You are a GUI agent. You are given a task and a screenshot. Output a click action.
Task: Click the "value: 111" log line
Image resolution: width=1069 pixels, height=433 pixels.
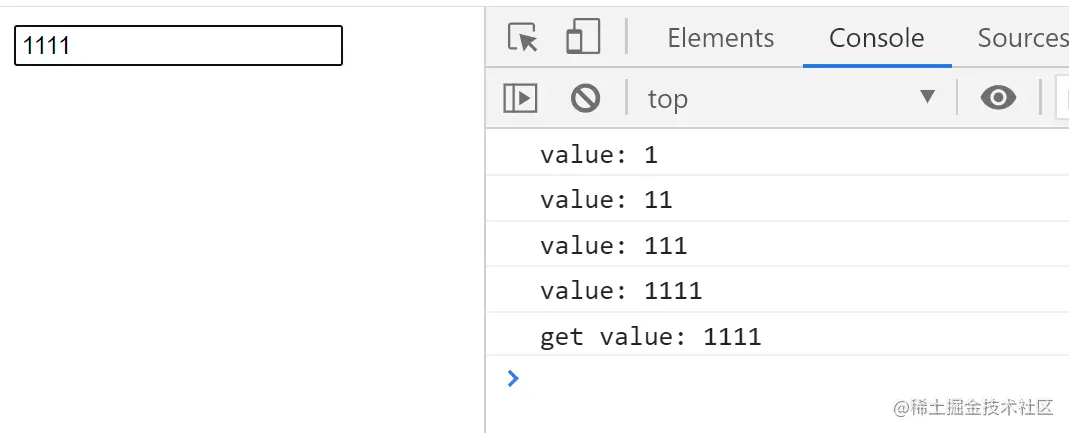click(613, 245)
